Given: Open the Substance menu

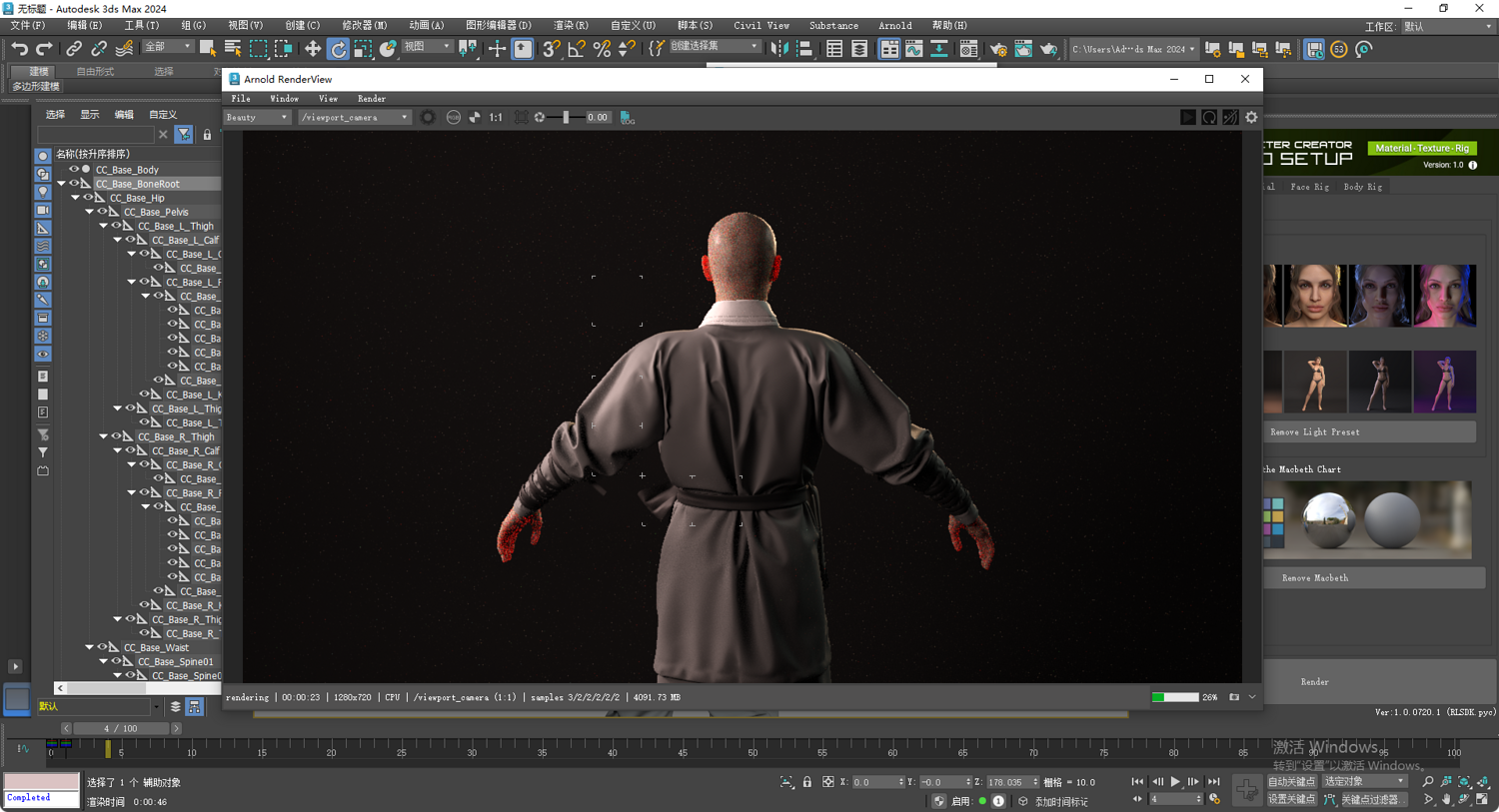Looking at the screenshot, I should [833, 26].
